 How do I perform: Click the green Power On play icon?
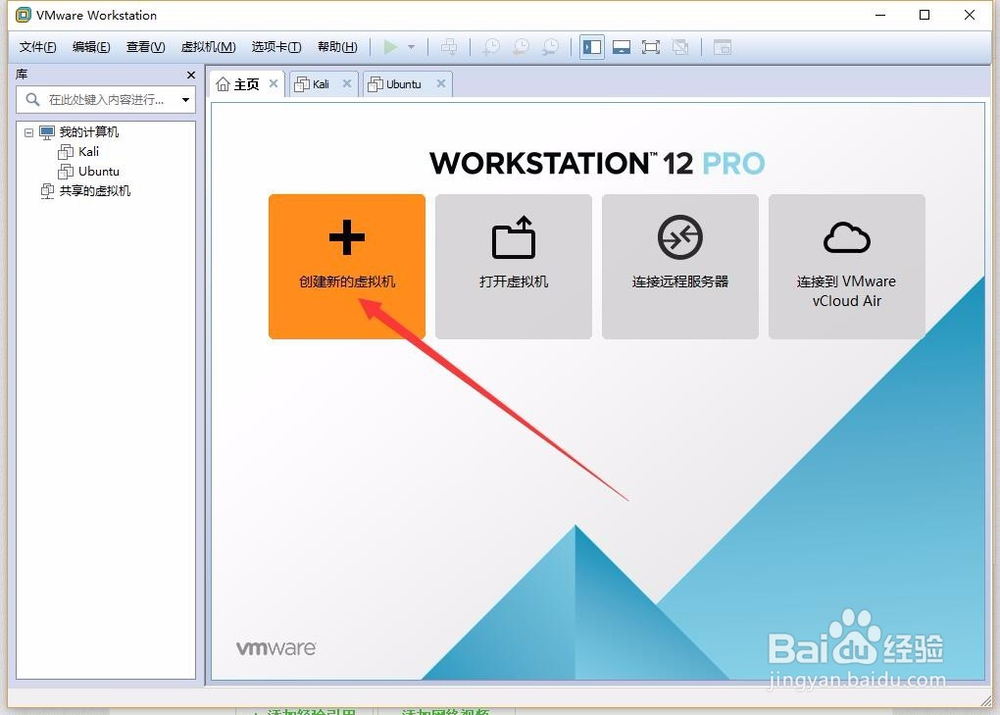coord(390,47)
